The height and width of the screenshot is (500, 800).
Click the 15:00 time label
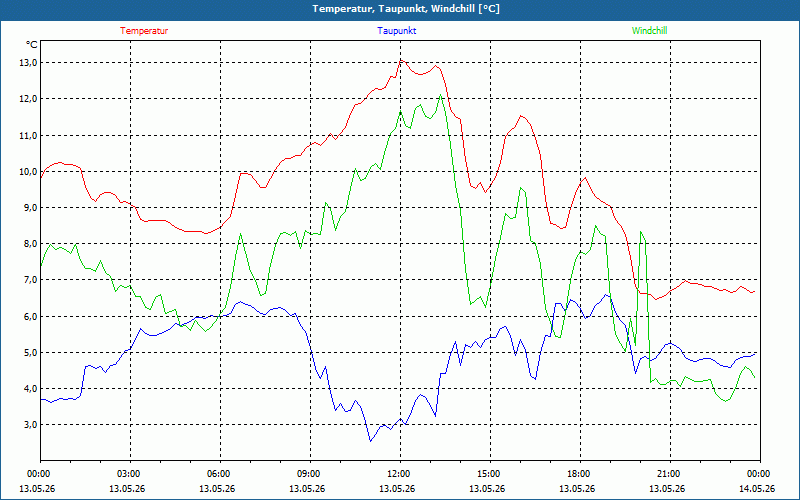coord(490,474)
